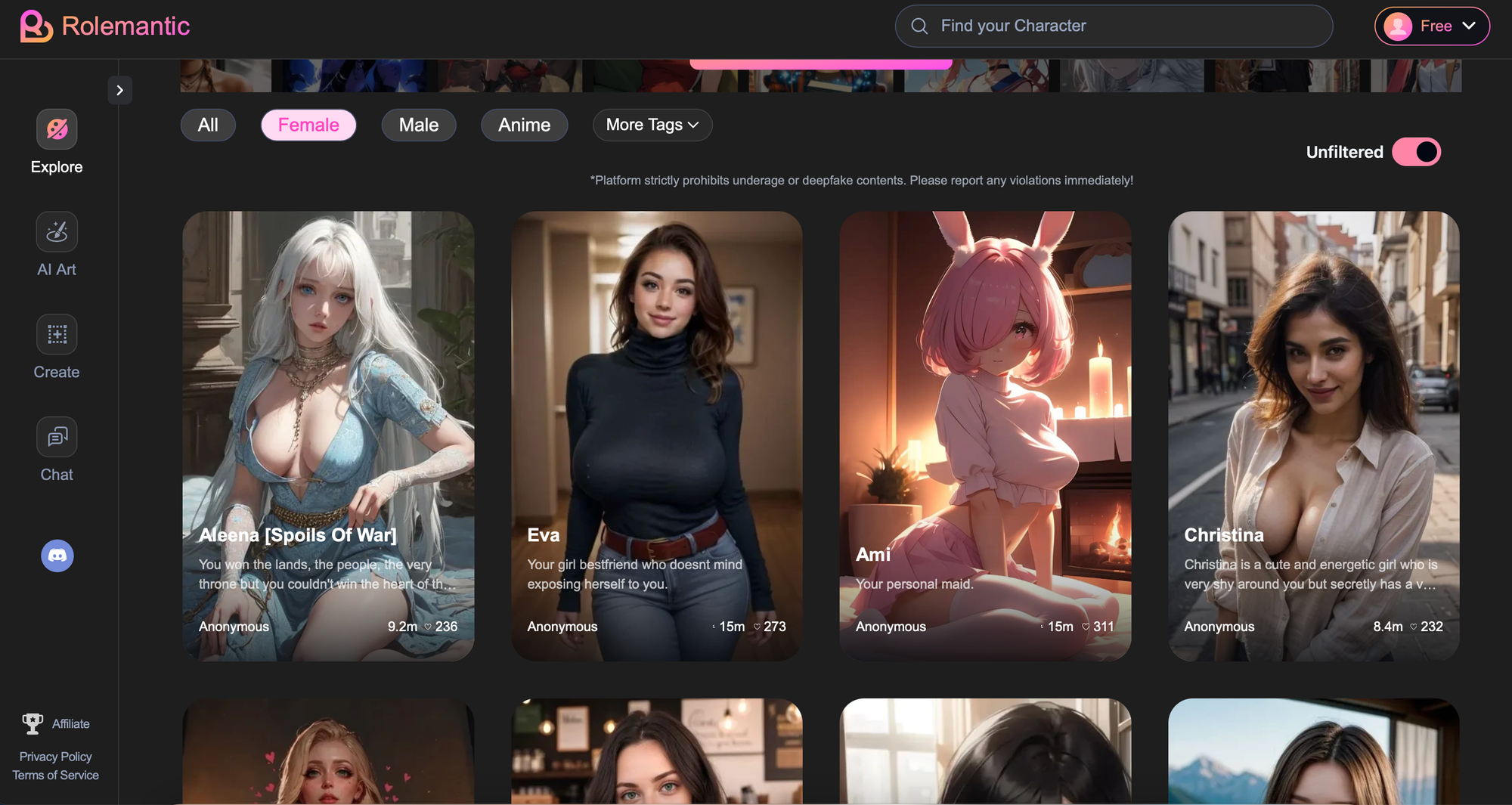Image resolution: width=1512 pixels, height=805 pixels.
Task: Open the Chat section icon
Action: [57, 437]
